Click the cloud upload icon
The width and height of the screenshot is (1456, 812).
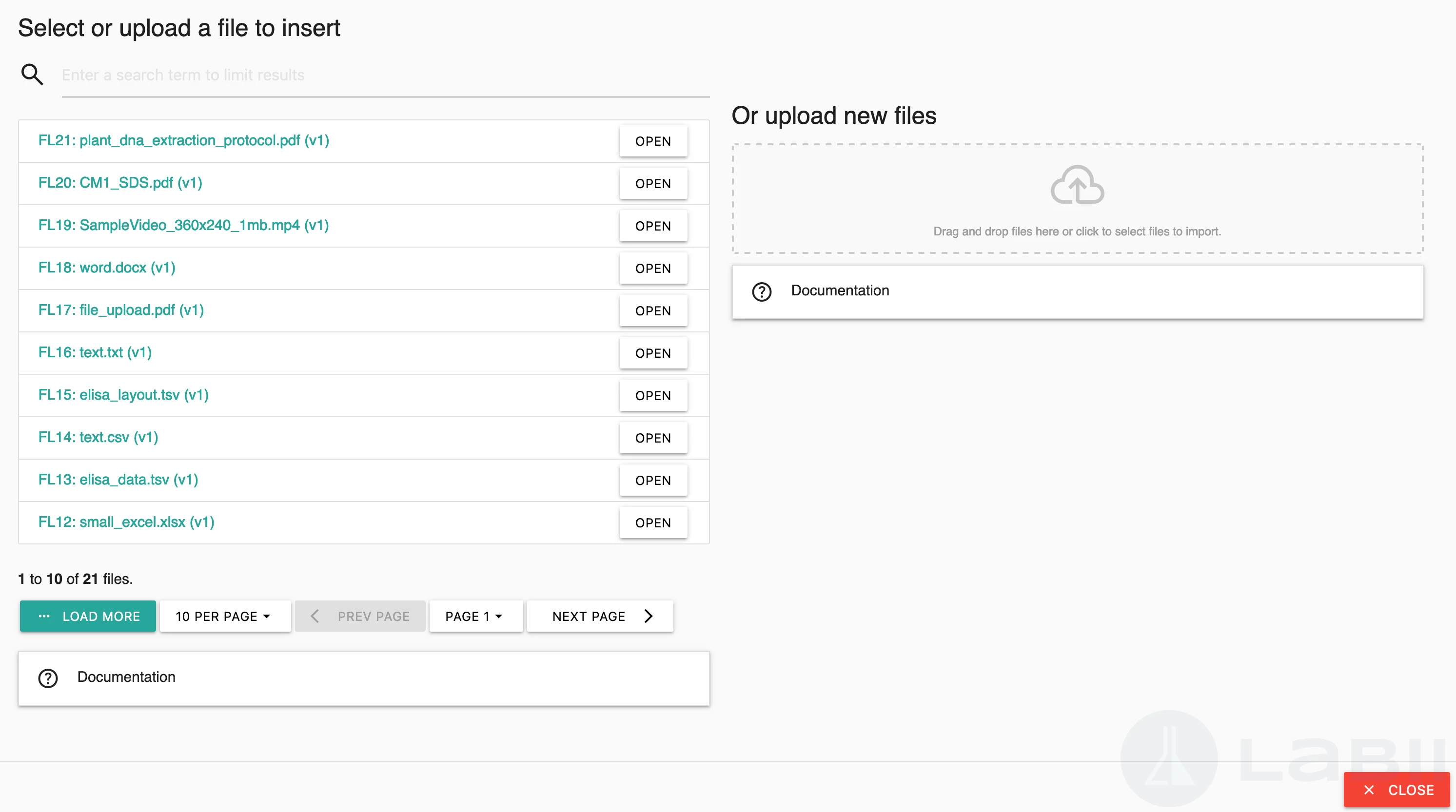(x=1077, y=185)
